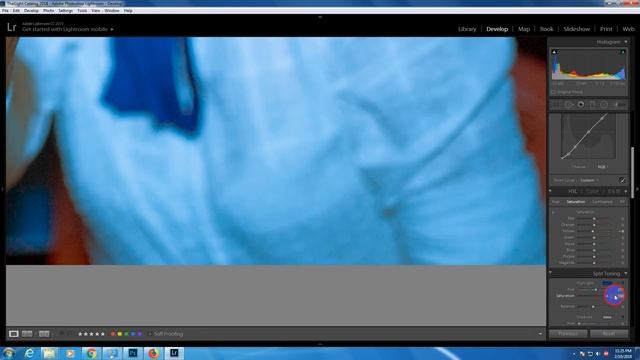
Task: Collapse the Histogram panel
Action: tap(626, 42)
